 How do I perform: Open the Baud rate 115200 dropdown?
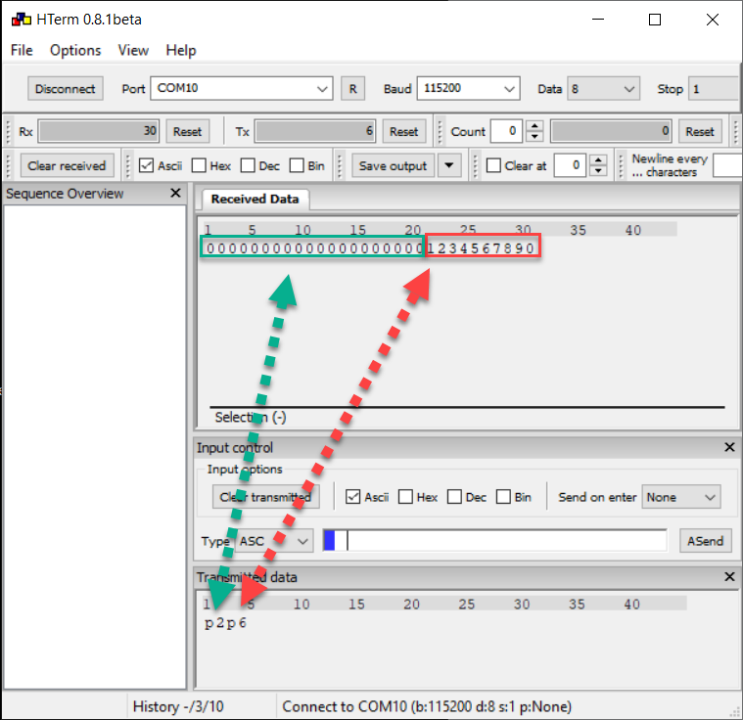(x=509, y=89)
